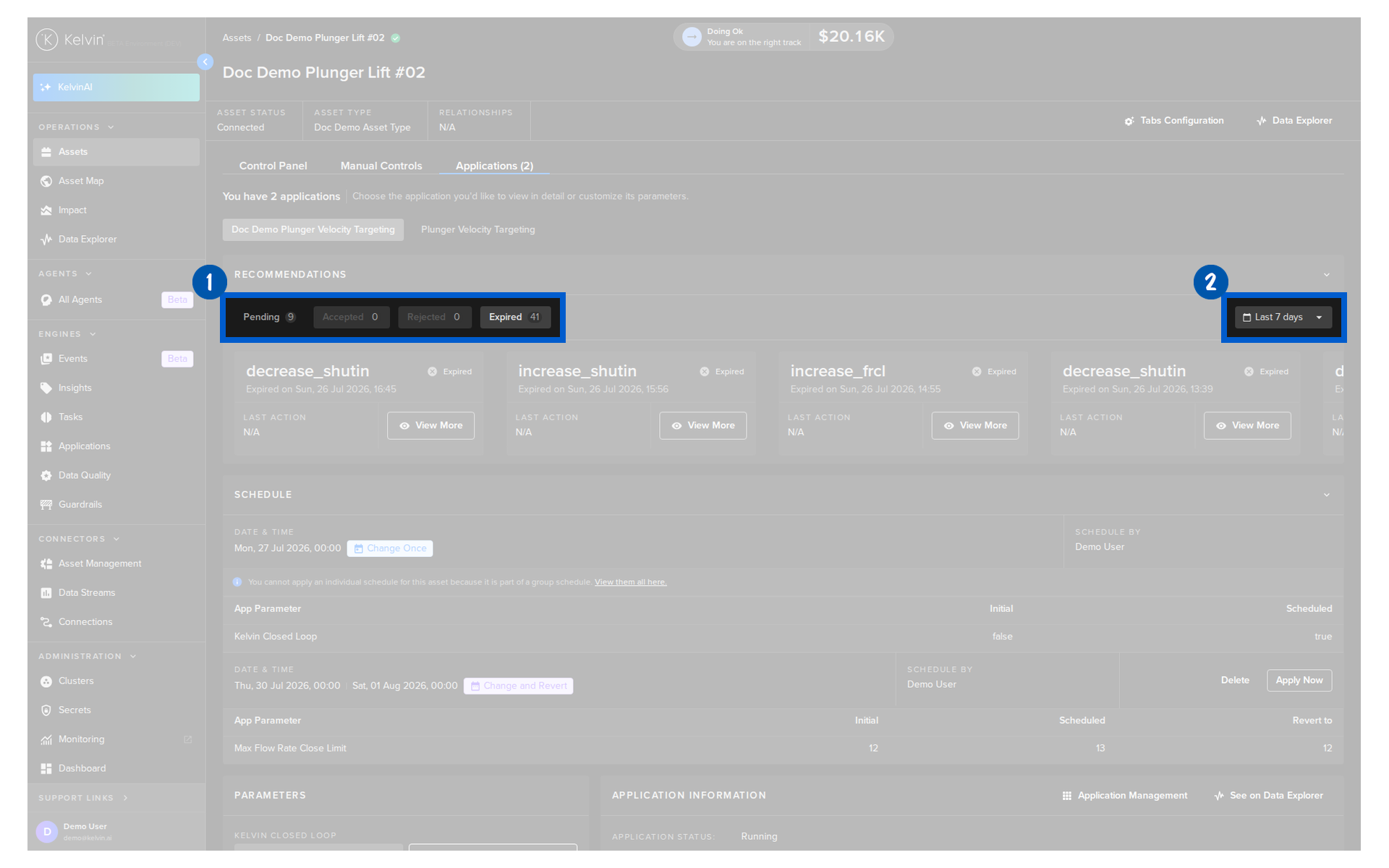
Task: Open Data Streams
Action: click(116, 592)
